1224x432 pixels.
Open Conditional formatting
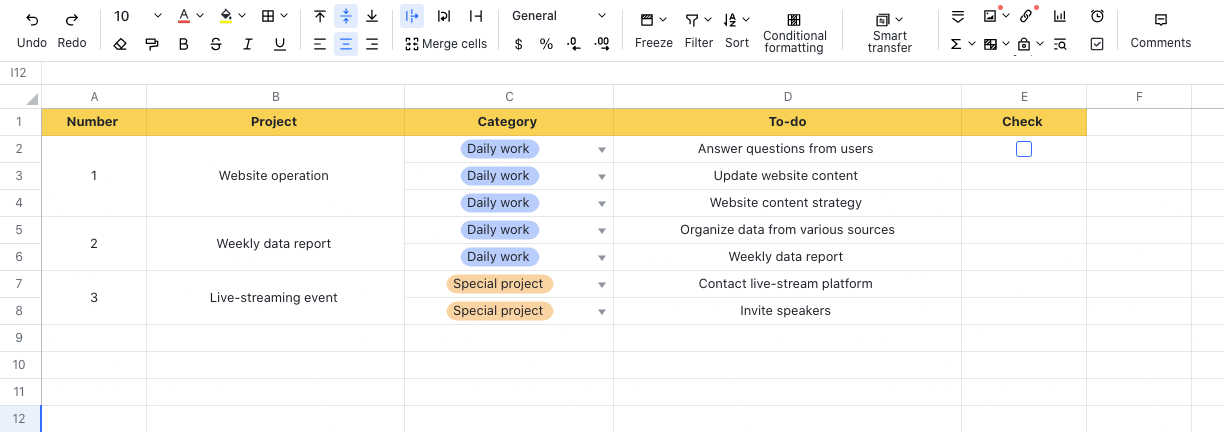tap(794, 31)
